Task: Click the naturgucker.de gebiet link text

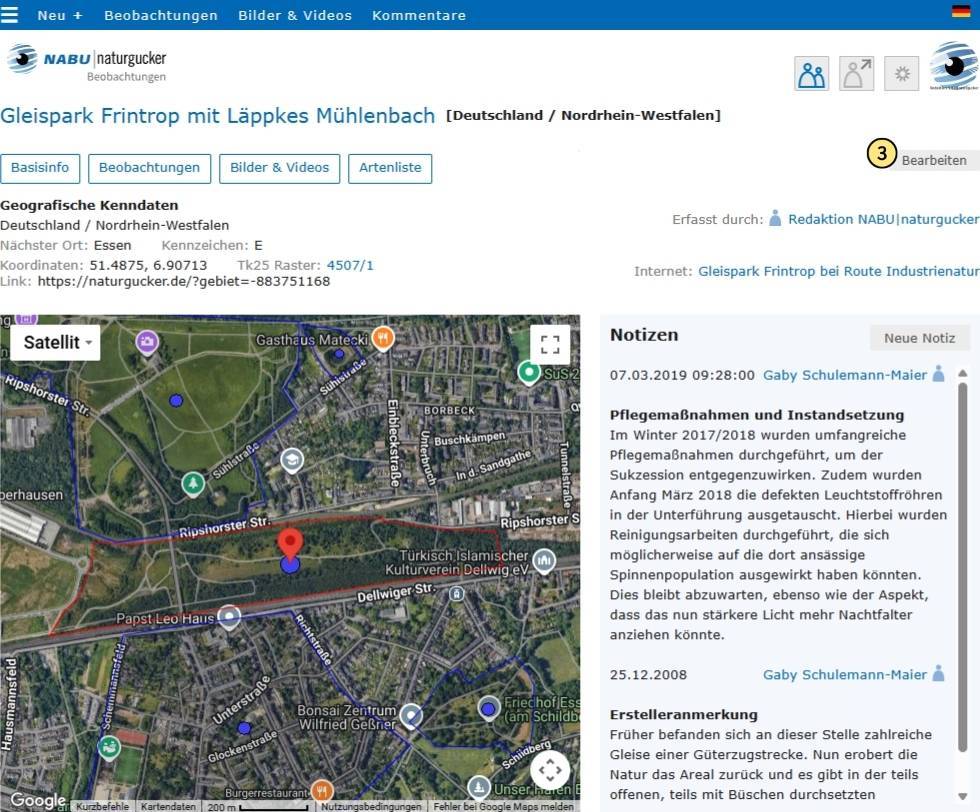Action: (x=184, y=281)
